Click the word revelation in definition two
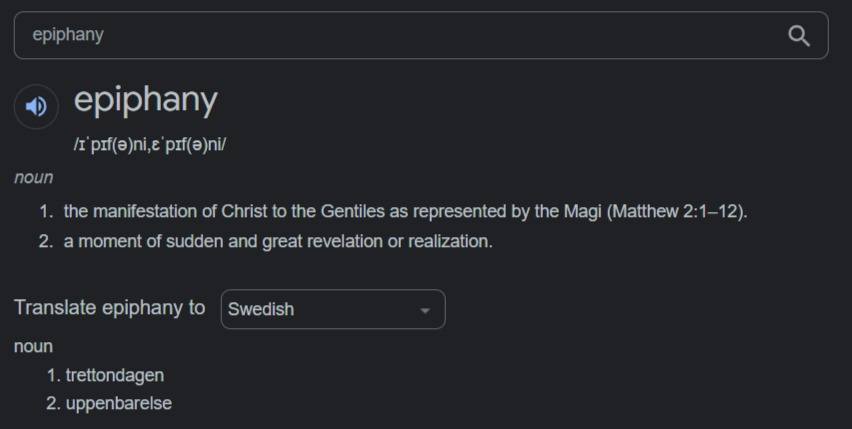This screenshot has height=429, width=852. coord(340,242)
